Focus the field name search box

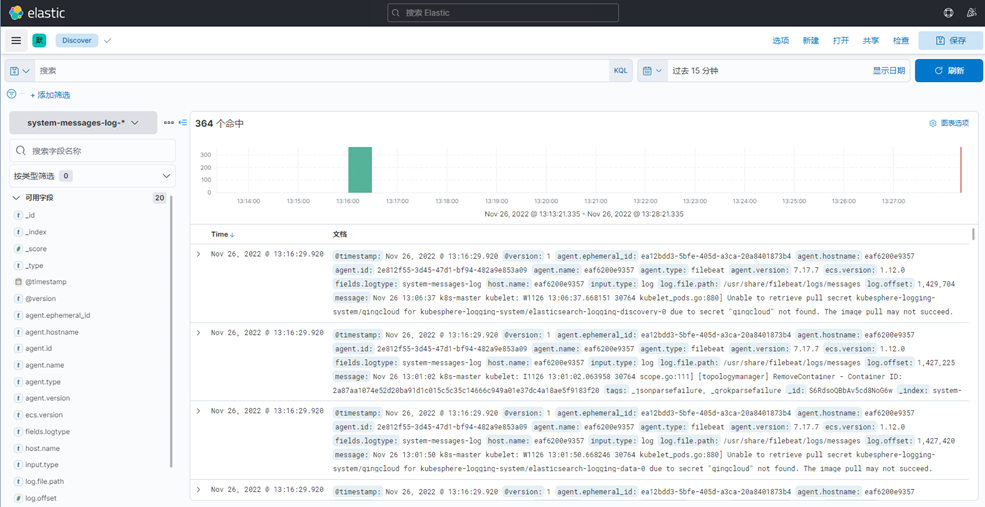pos(92,151)
